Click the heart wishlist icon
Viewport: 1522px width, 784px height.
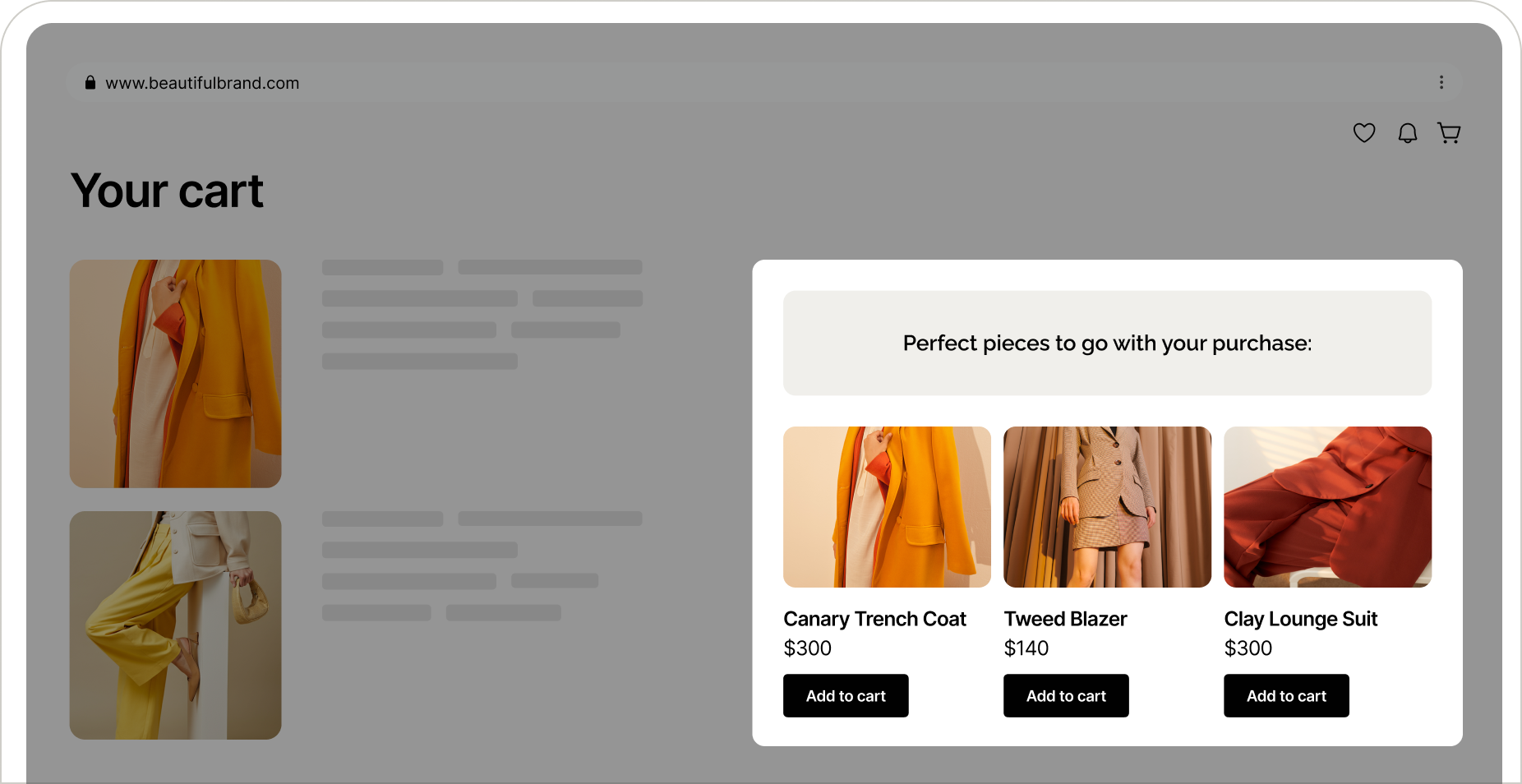(1364, 132)
